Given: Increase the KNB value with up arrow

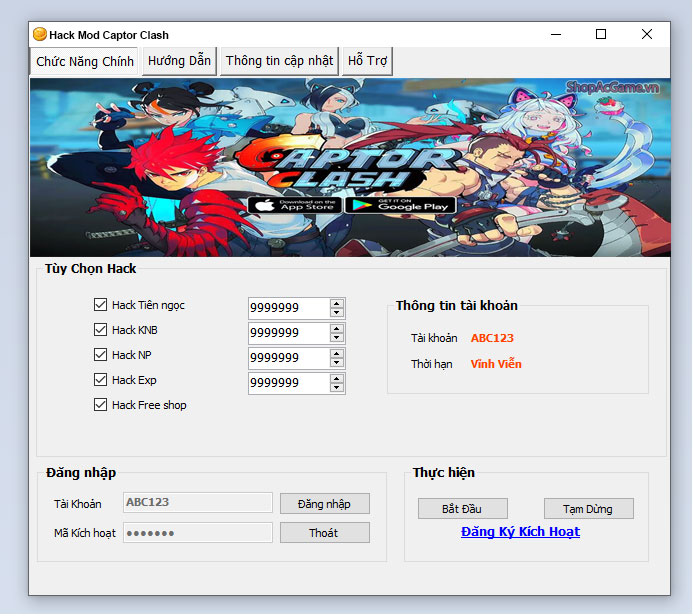Looking at the screenshot, I should [337, 329].
